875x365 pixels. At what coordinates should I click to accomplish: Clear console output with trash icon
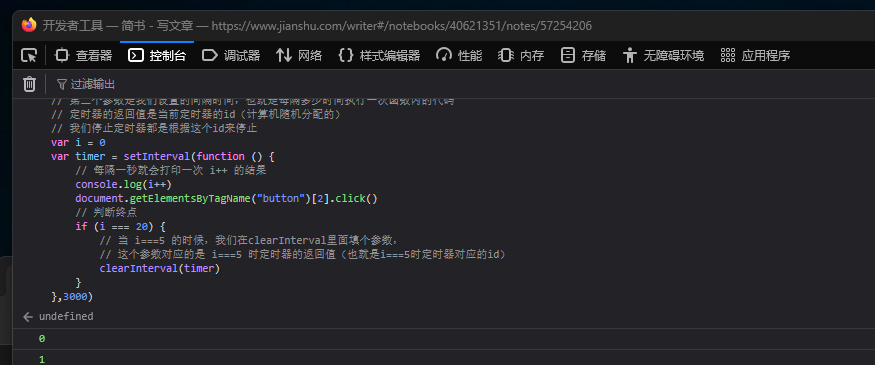pos(29,84)
